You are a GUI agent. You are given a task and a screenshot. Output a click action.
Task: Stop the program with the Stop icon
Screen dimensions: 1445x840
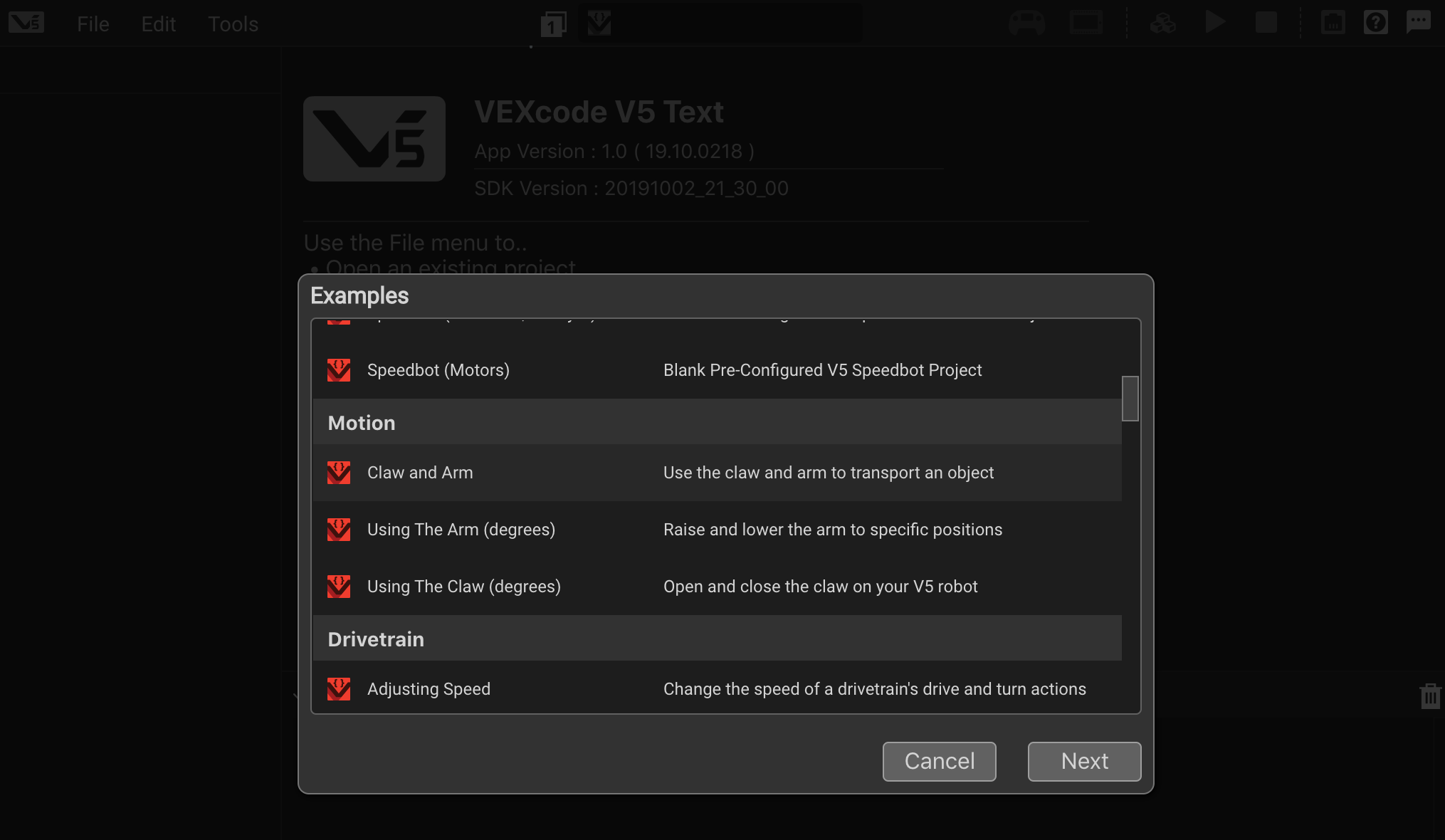click(1266, 22)
